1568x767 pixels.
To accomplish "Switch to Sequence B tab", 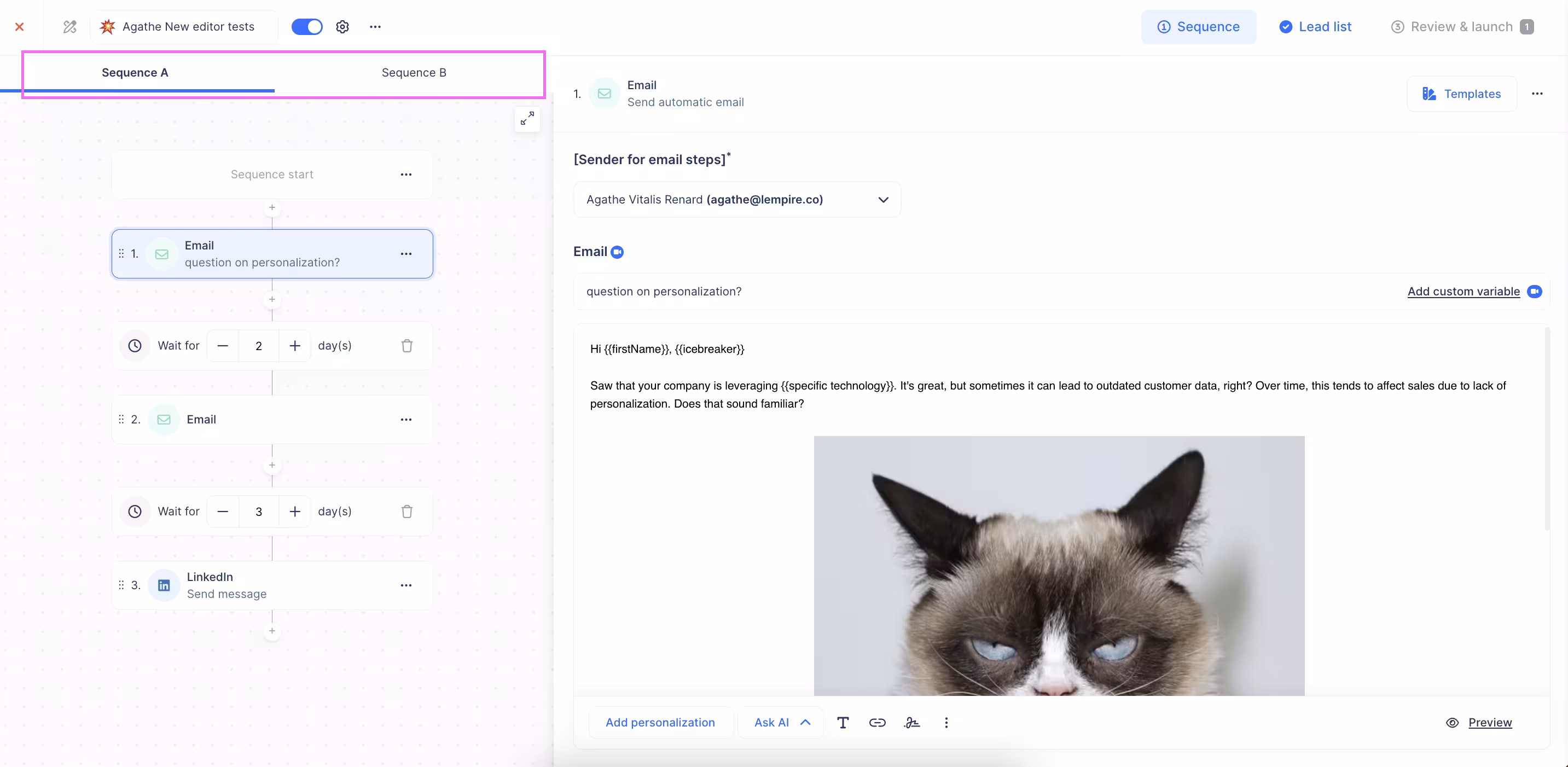I will pyautogui.click(x=413, y=72).
